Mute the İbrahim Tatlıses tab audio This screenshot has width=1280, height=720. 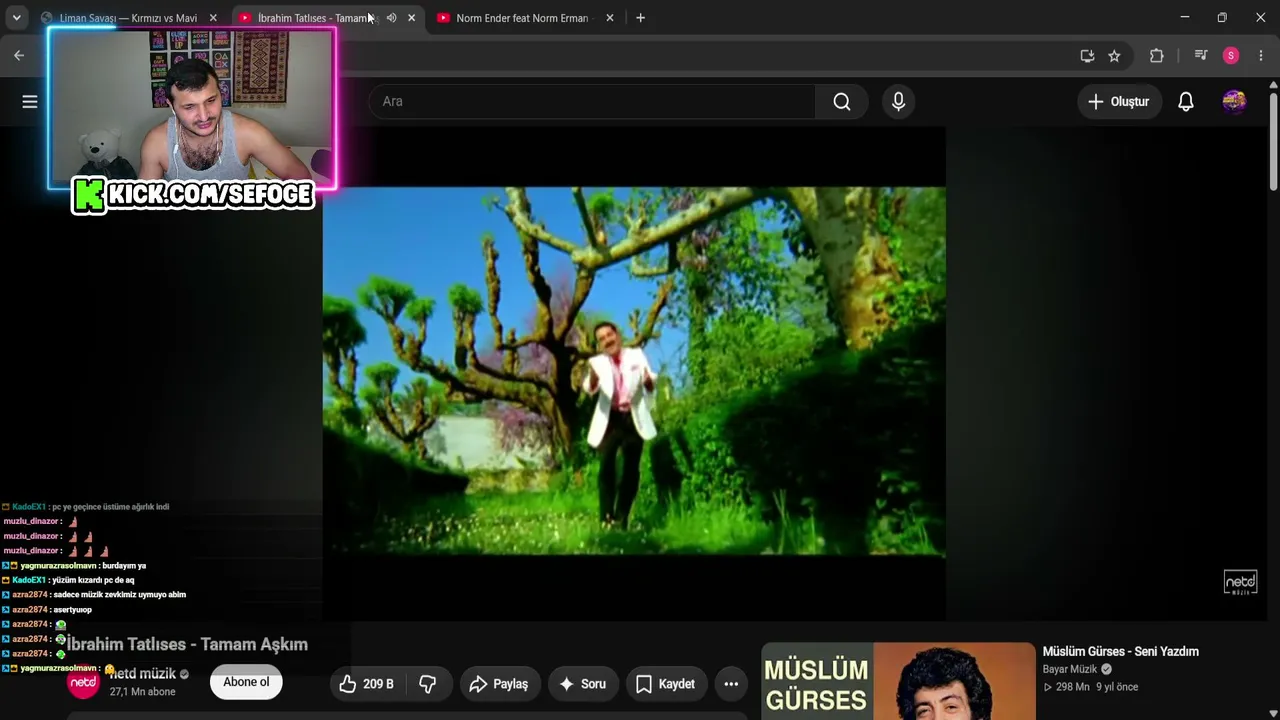pos(391,18)
